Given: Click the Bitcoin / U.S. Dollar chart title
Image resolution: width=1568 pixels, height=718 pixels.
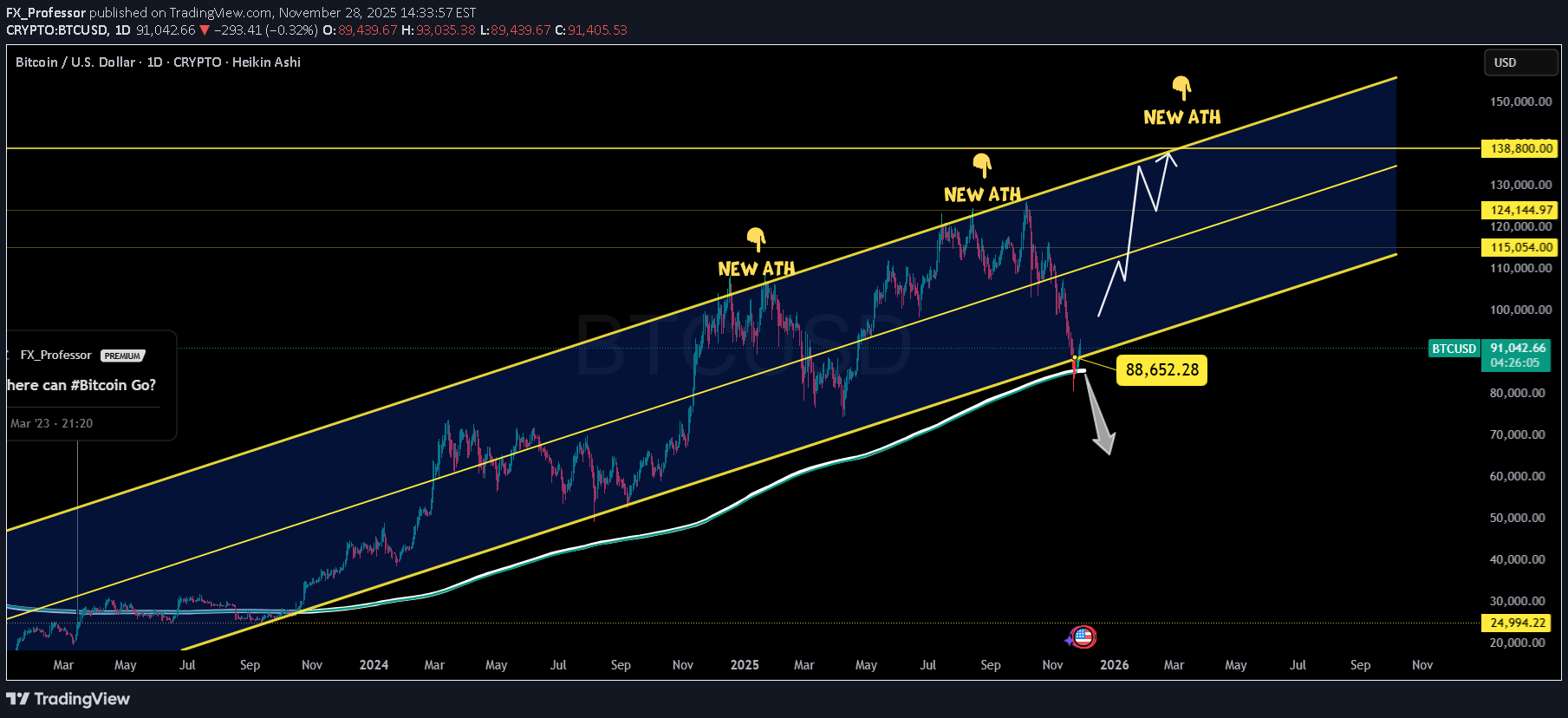Looking at the screenshot, I should (75, 62).
